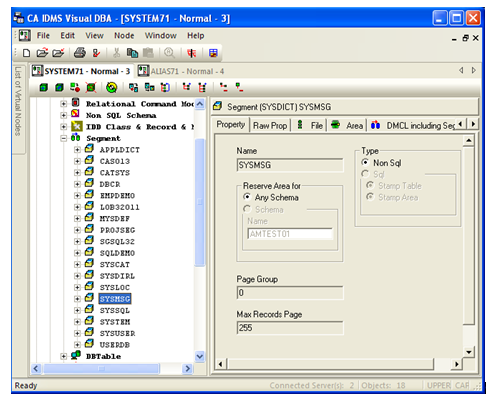
Task: Click the tree horizontal scrollbar thumb
Action: click(x=102, y=368)
